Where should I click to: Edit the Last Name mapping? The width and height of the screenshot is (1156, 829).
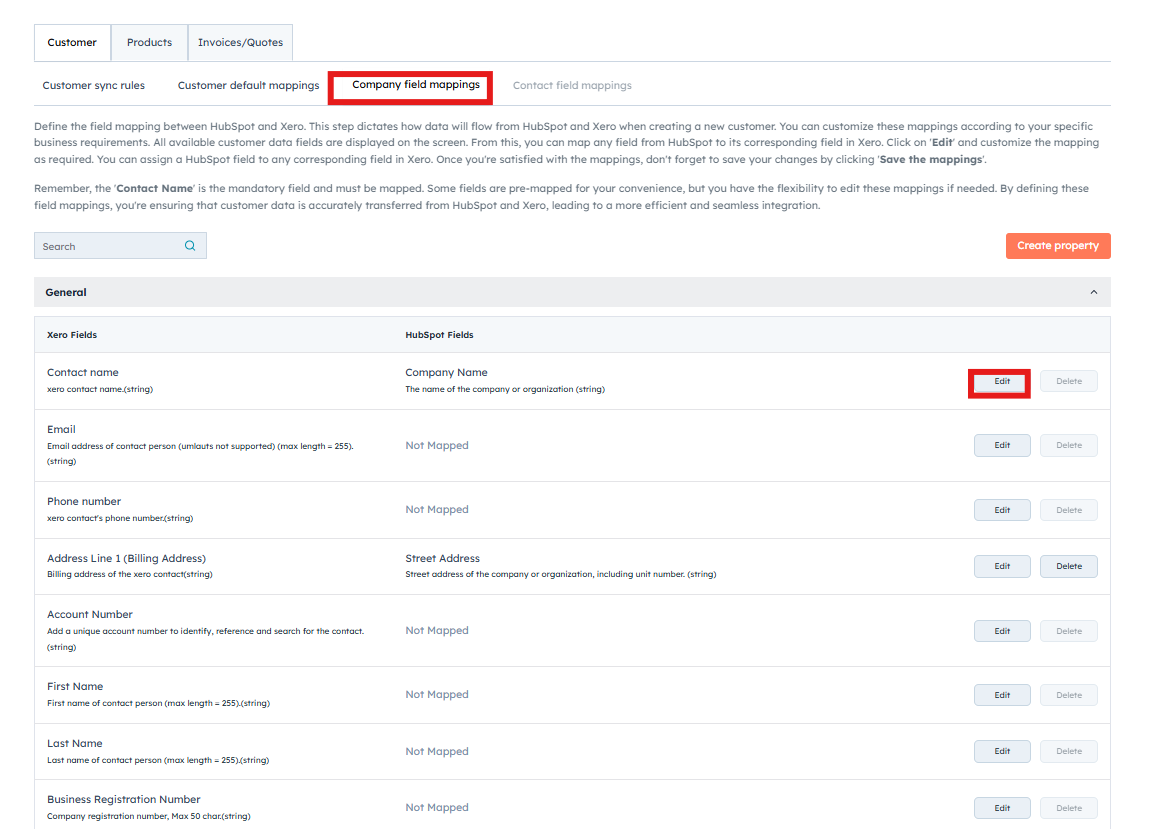pos(1002,751)
